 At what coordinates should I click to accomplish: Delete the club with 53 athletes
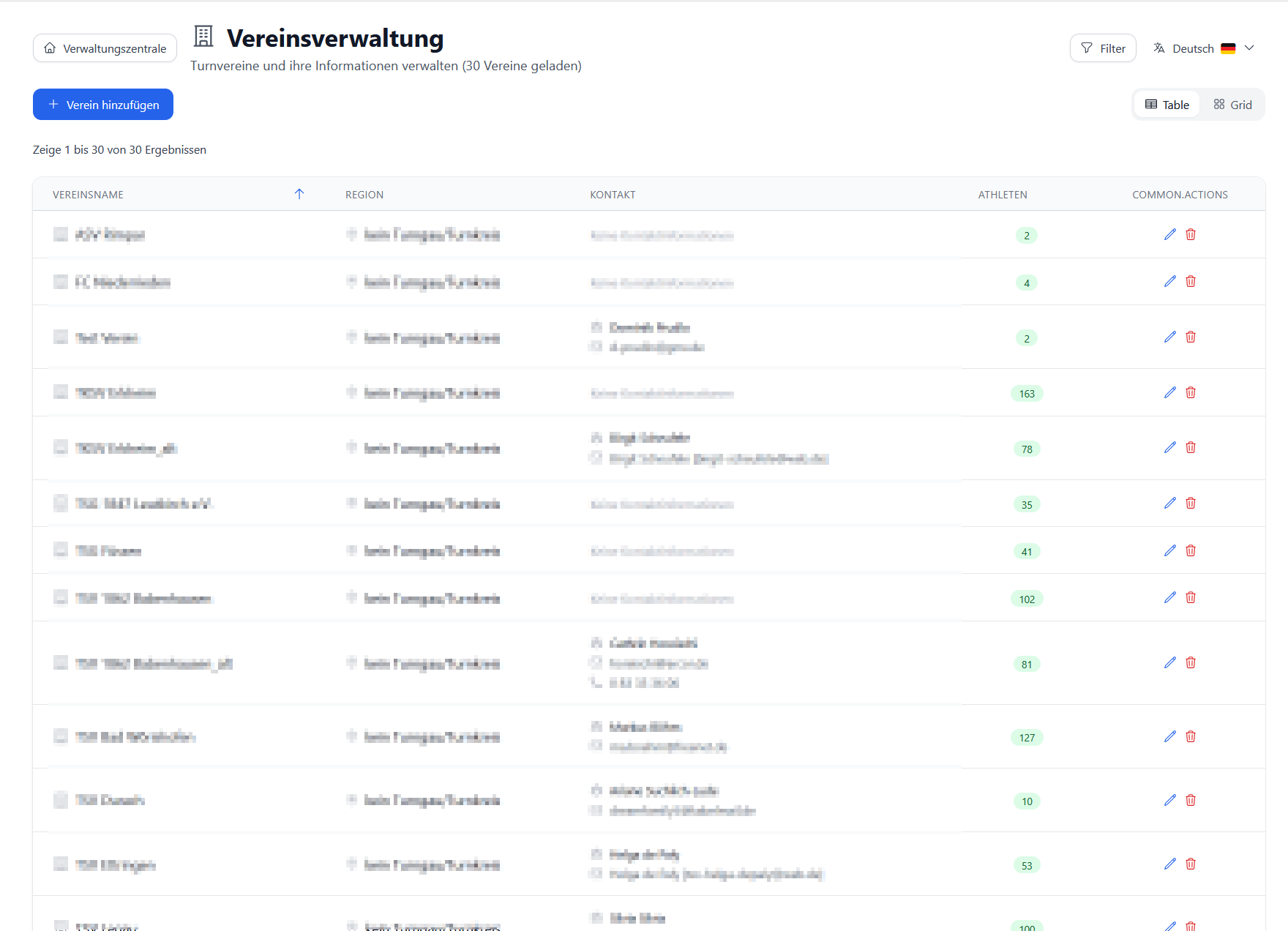tap(1191, 864)
